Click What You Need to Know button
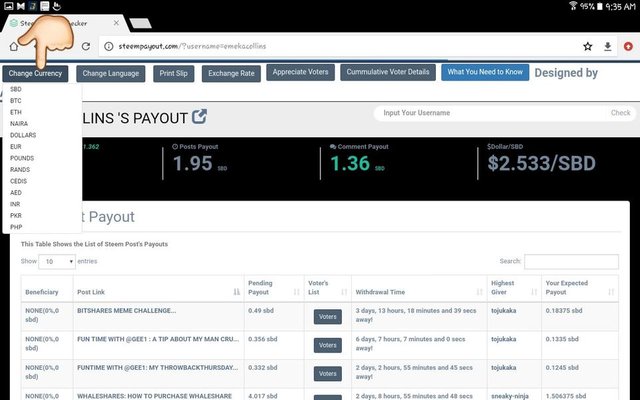640x400 pixels. point(485,72)
